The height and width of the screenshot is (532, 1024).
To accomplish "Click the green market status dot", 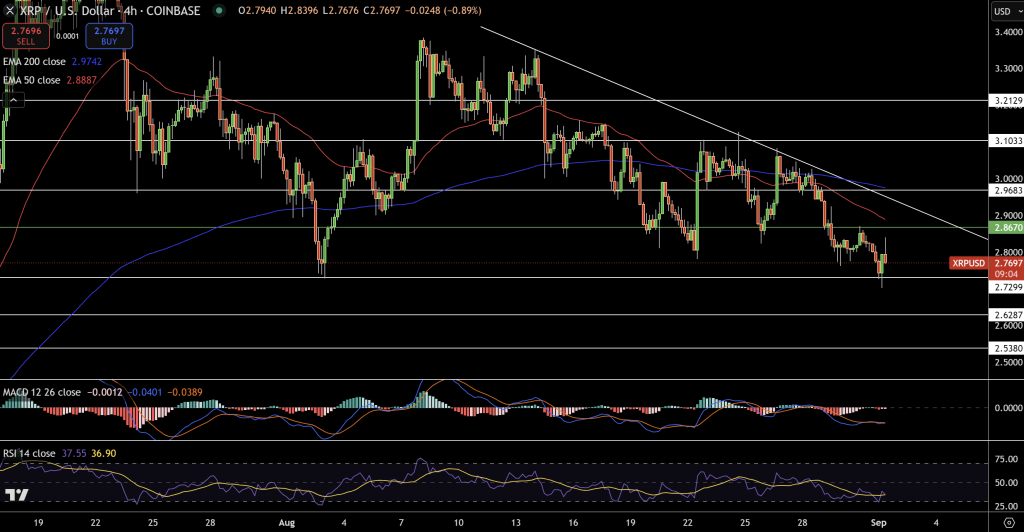I will click(x=219, y=10).
